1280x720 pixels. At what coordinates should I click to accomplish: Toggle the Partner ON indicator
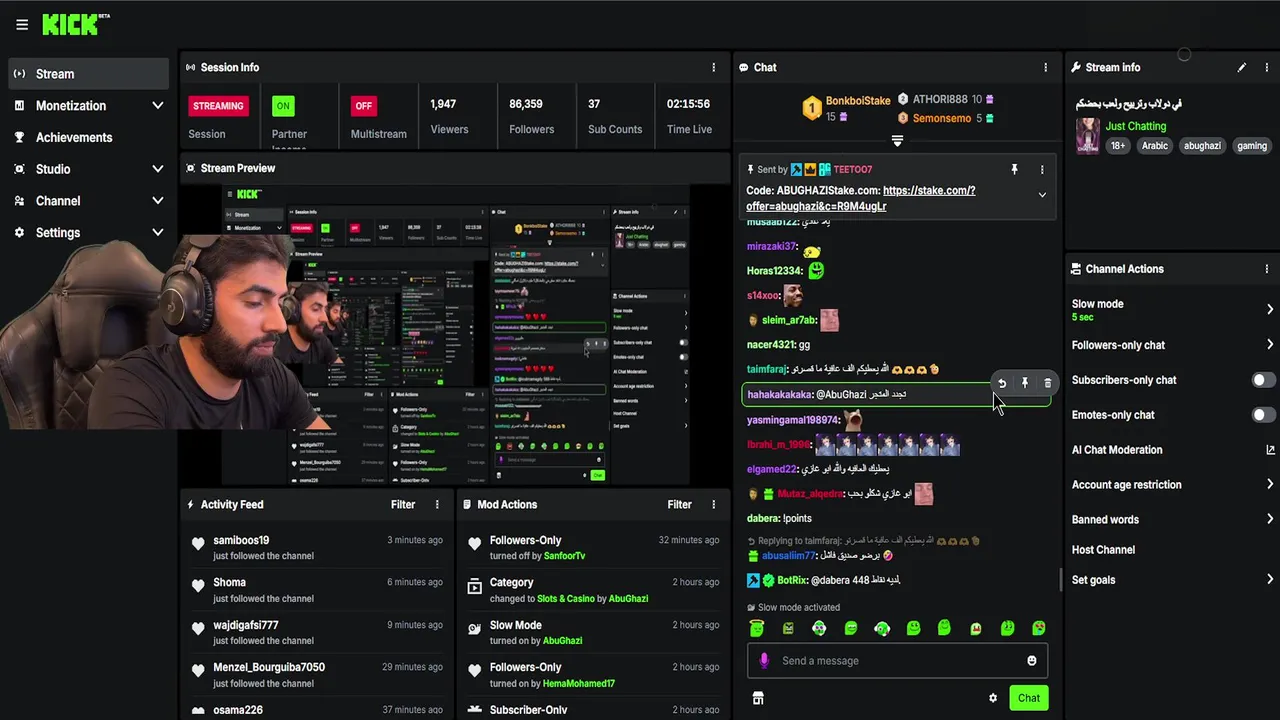point(283,105)
